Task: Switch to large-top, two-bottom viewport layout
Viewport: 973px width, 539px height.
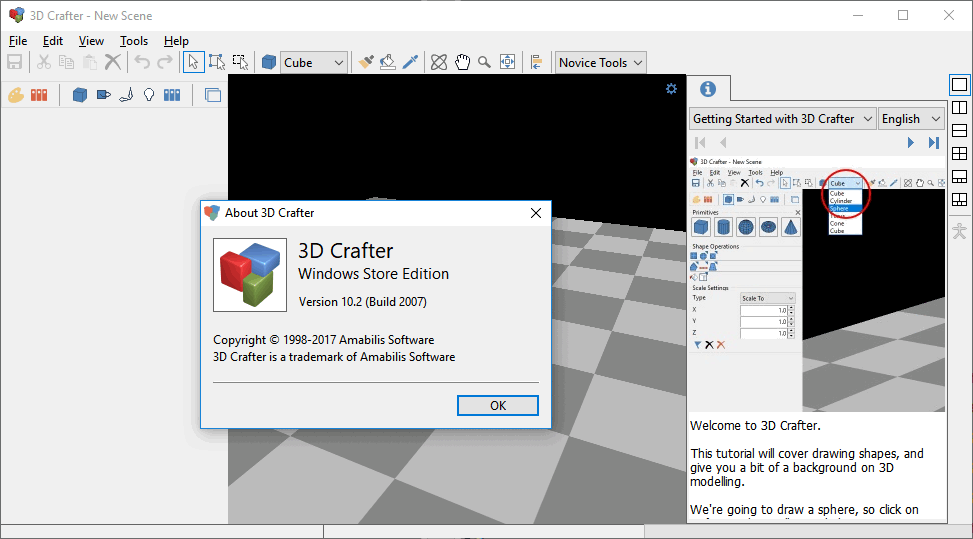Action: pyautogui.click(x=959, y=176)
